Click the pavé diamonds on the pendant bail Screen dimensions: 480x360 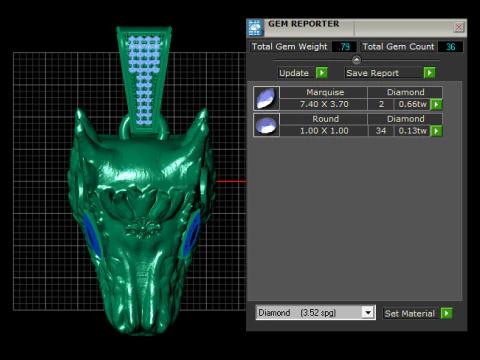144,80
